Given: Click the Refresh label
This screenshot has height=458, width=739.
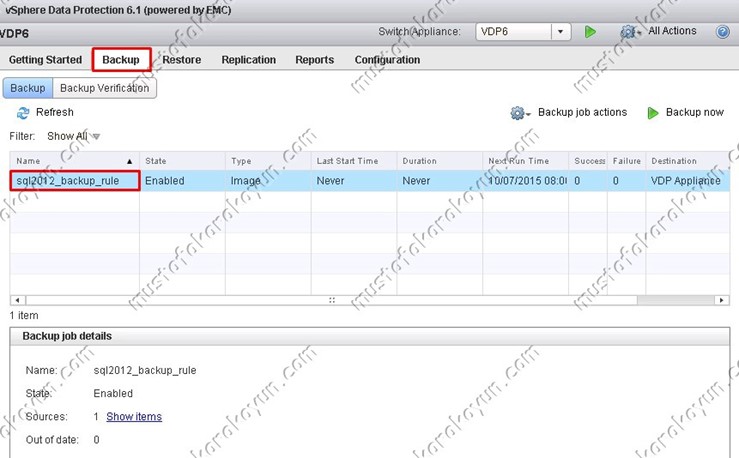Looking at the screenshot, I should 55,112.
